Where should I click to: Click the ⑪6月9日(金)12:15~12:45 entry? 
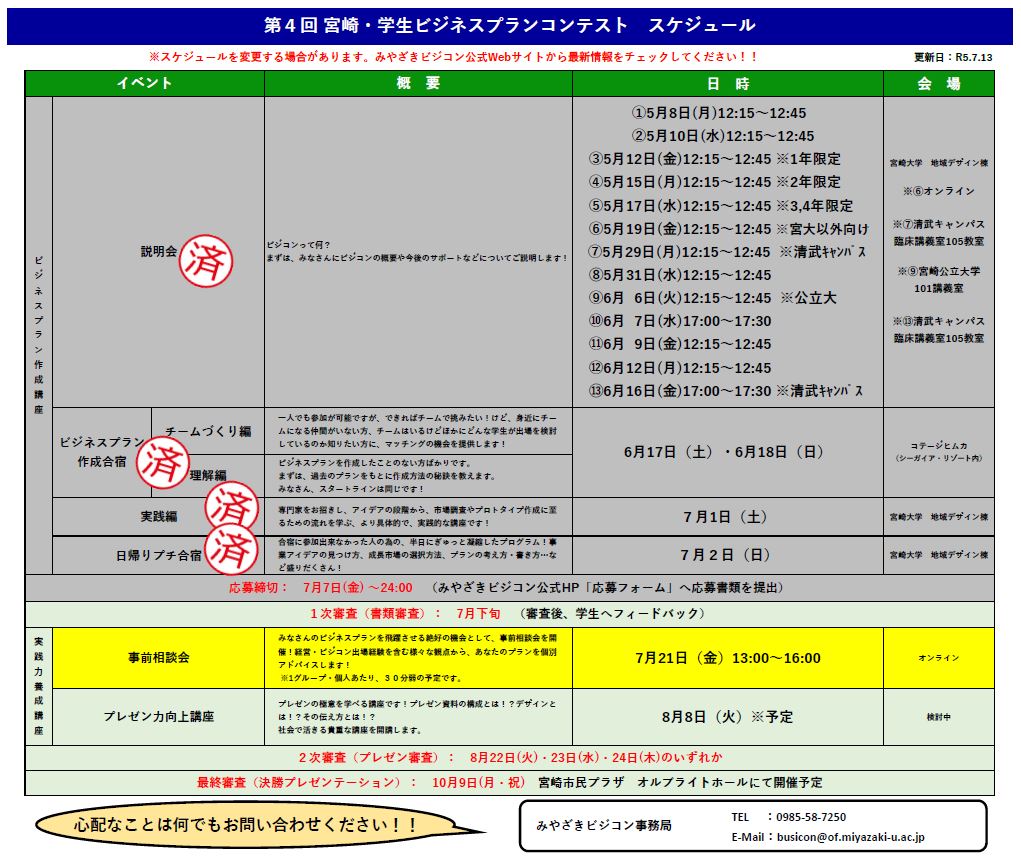pyautogui.click(x=680, y=344)
